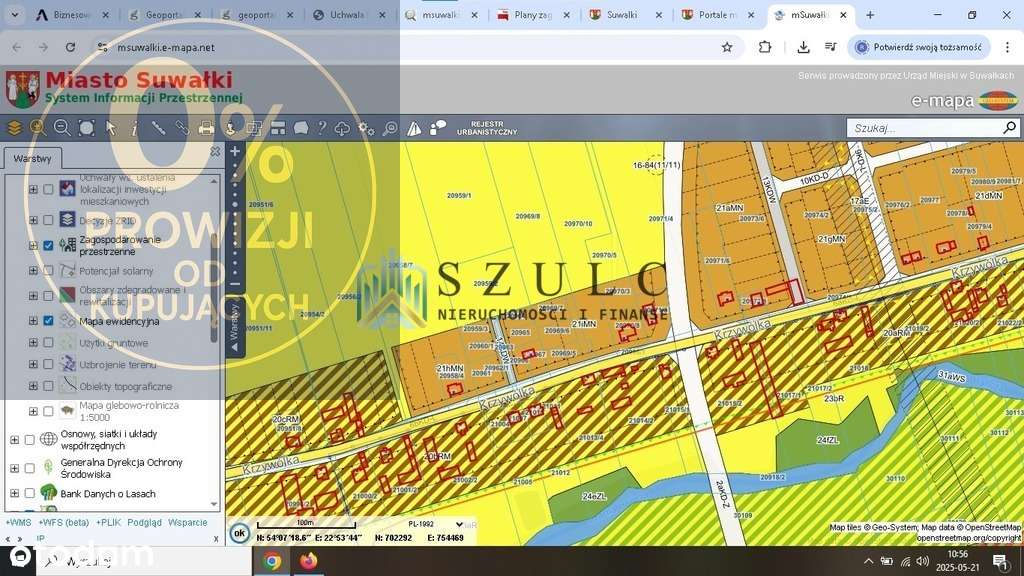Click zoom in plus on map slider

[235, 152]
